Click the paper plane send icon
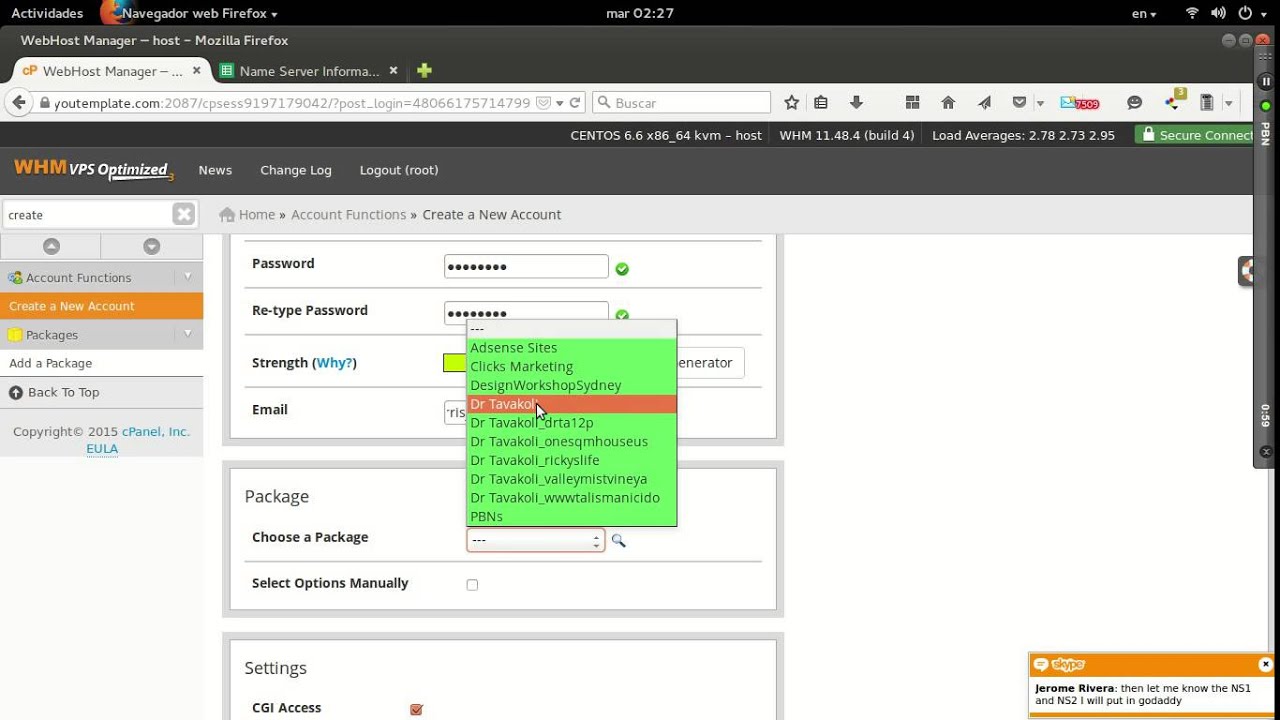1280x720 pixels. (x=984, y=102)
